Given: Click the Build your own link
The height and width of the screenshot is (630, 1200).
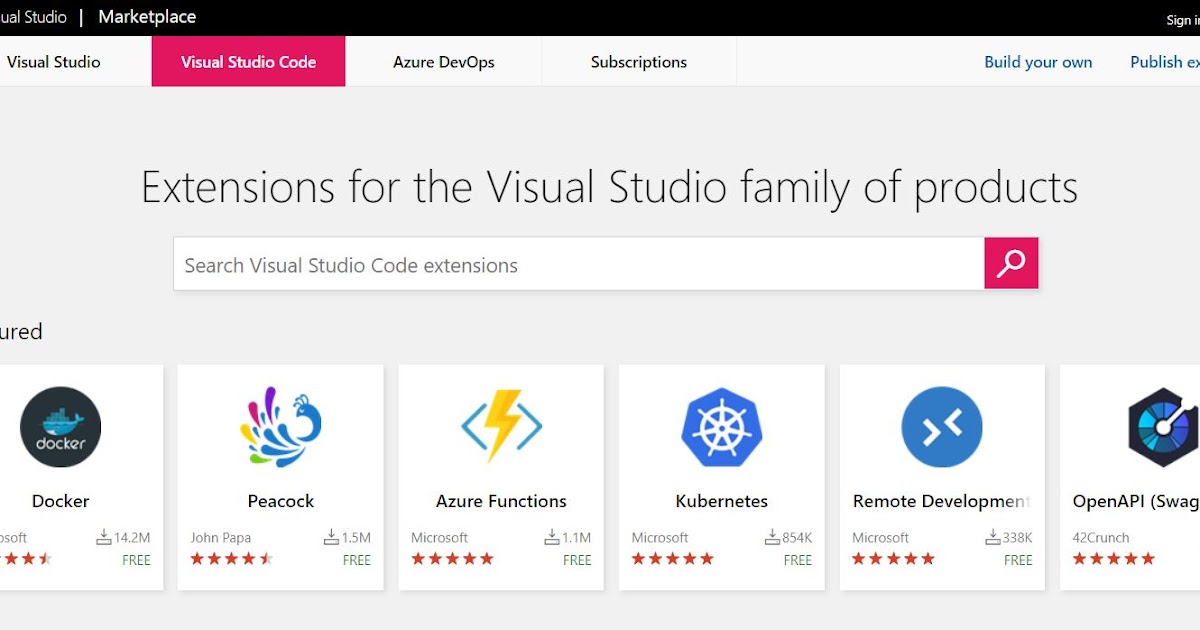Looking at the screenshot, I should point(1038,62).
